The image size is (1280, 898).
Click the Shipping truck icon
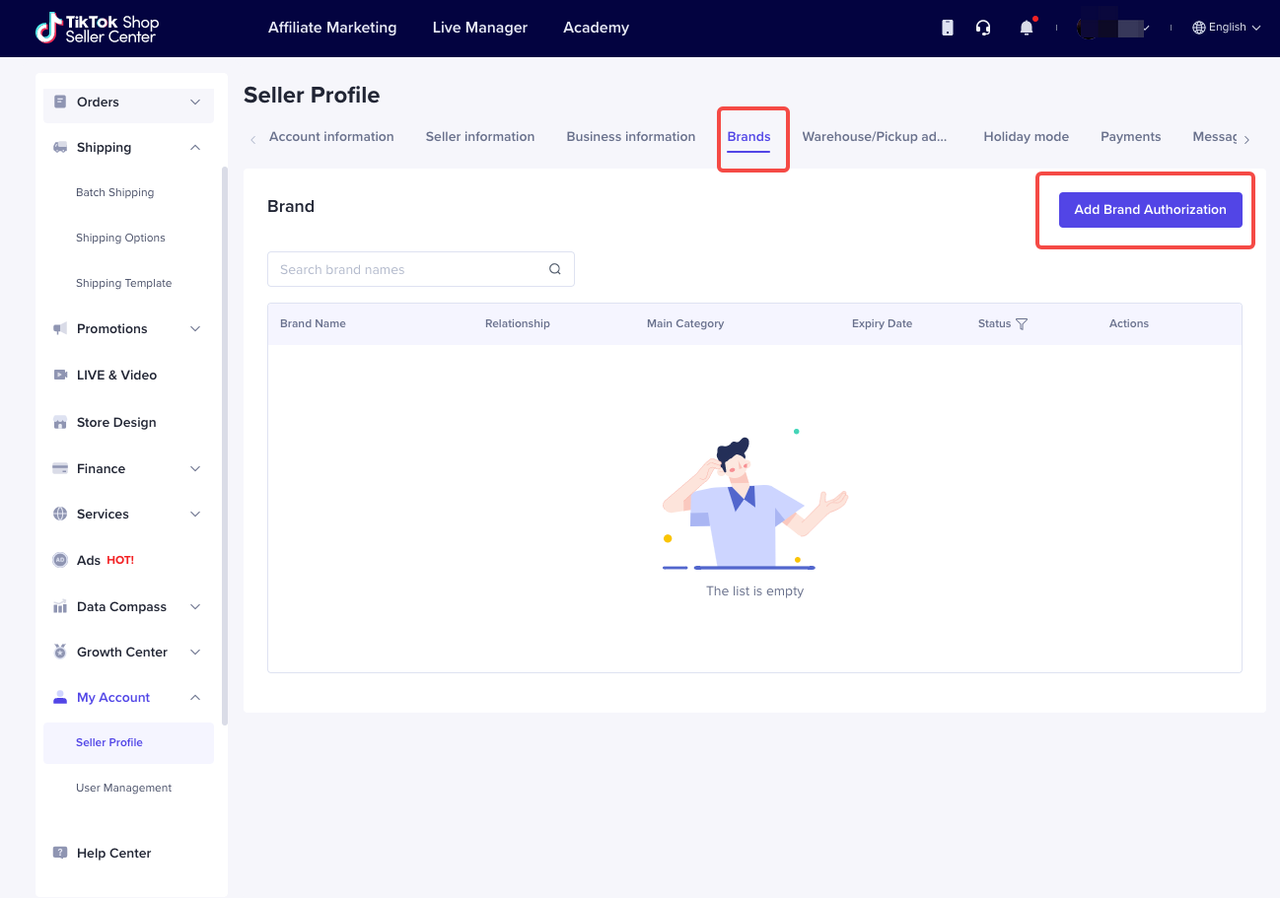click(x=60, y=148)
